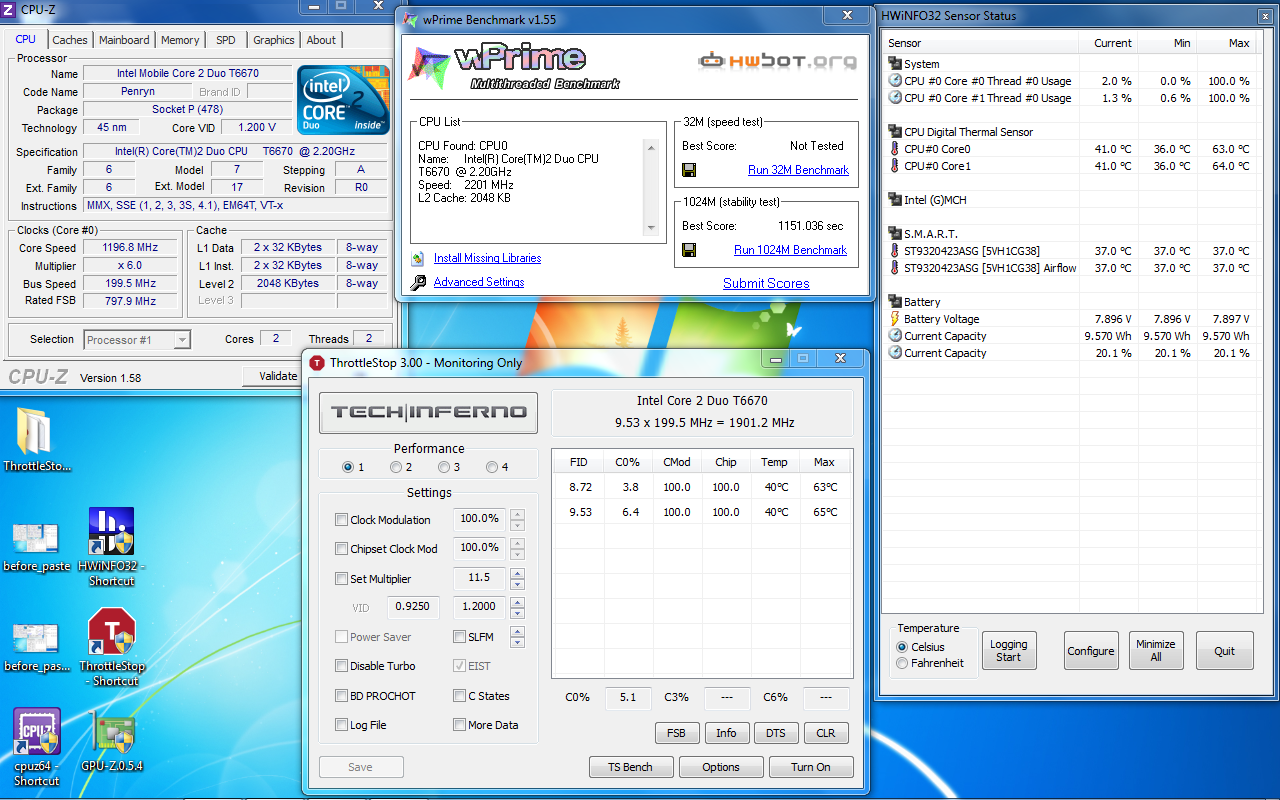
Task: Adjust the VID 1.2000 stepper
Action: click(517, 607)
